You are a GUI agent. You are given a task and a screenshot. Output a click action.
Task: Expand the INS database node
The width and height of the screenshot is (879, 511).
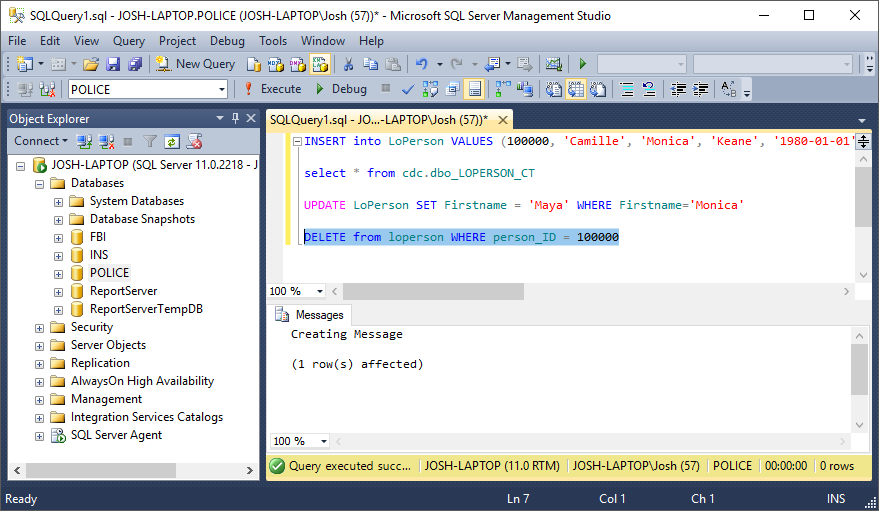click(x=58, y=256)
